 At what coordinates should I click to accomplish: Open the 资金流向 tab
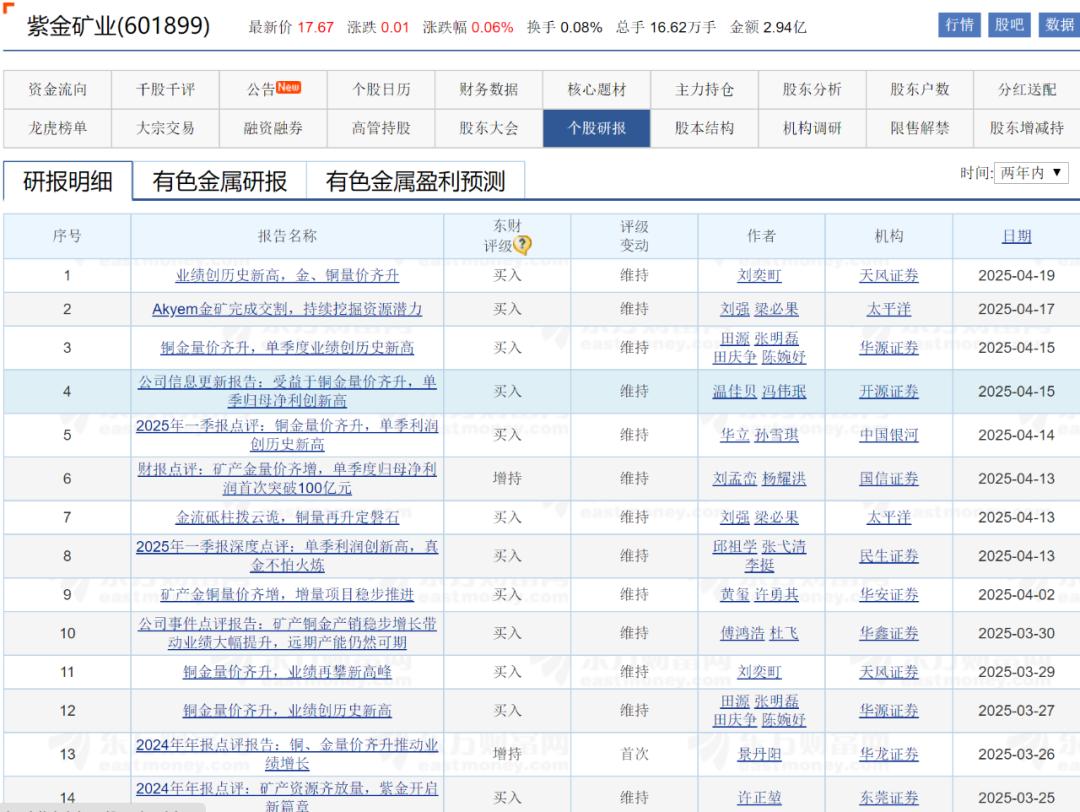57,90
